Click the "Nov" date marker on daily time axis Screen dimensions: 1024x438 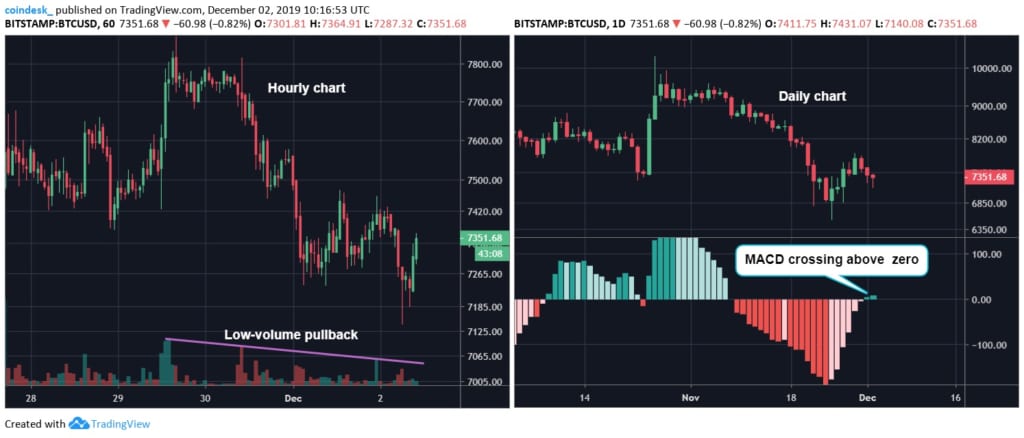689,396
